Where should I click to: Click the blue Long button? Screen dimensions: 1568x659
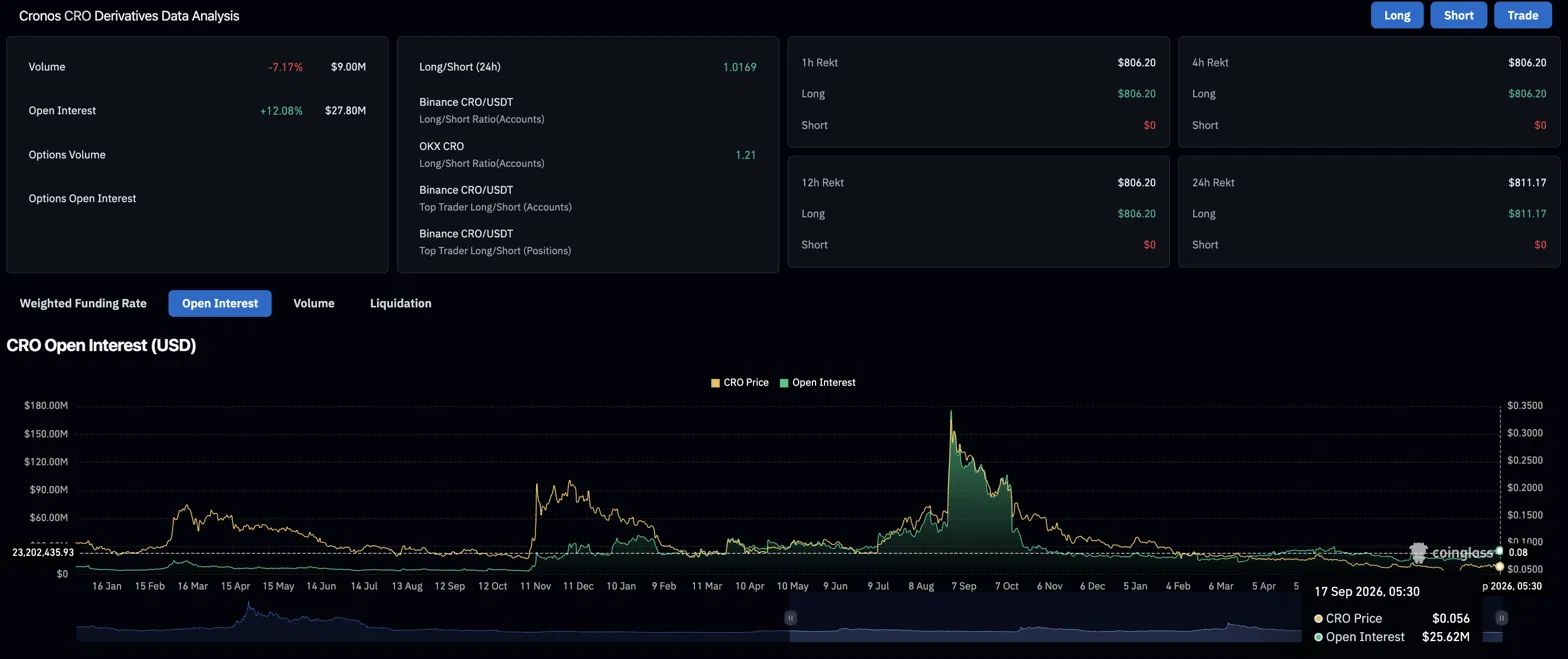click(x=1397, y=15)
